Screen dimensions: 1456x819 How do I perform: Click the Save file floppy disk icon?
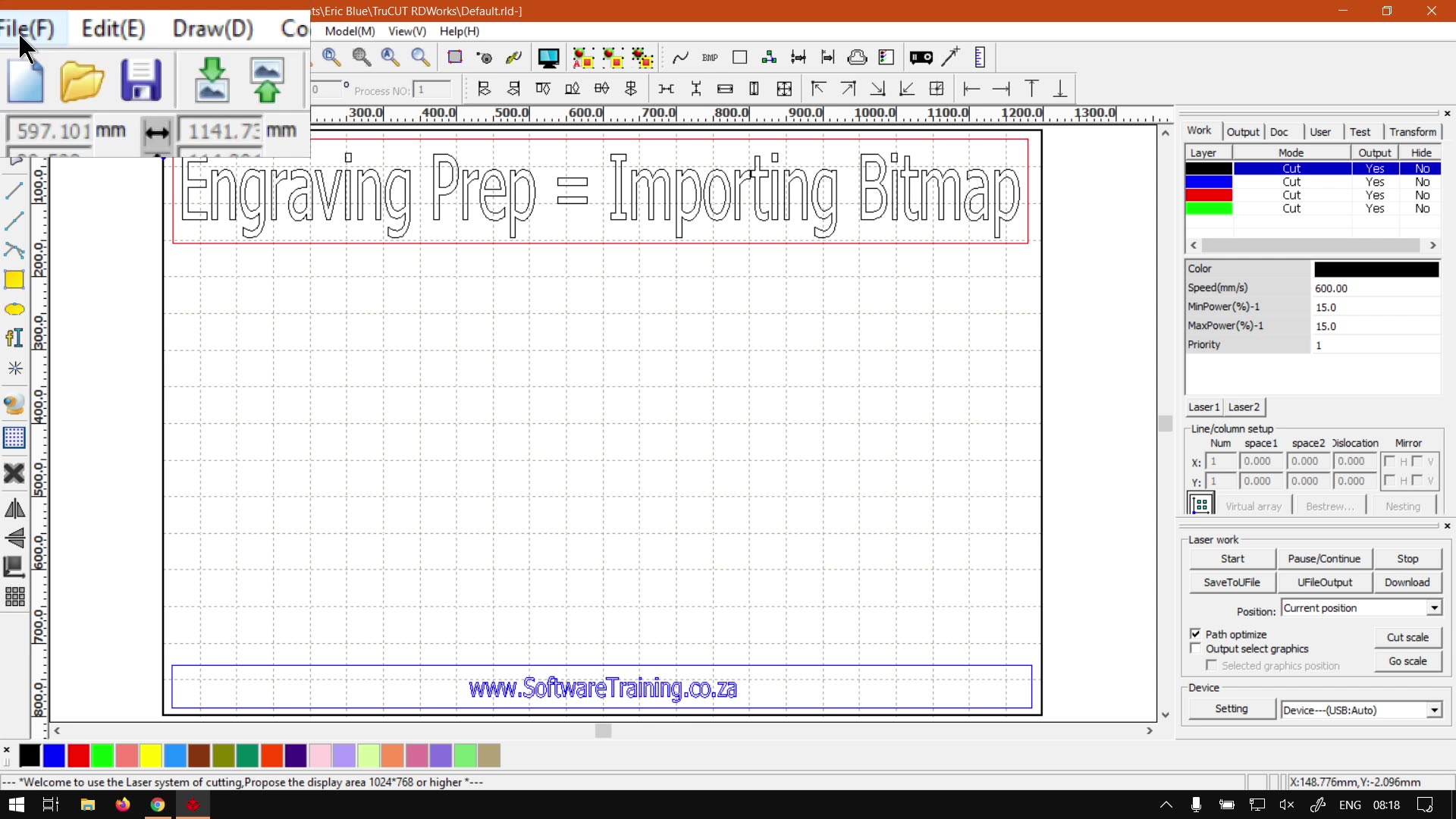coord(141,80)
